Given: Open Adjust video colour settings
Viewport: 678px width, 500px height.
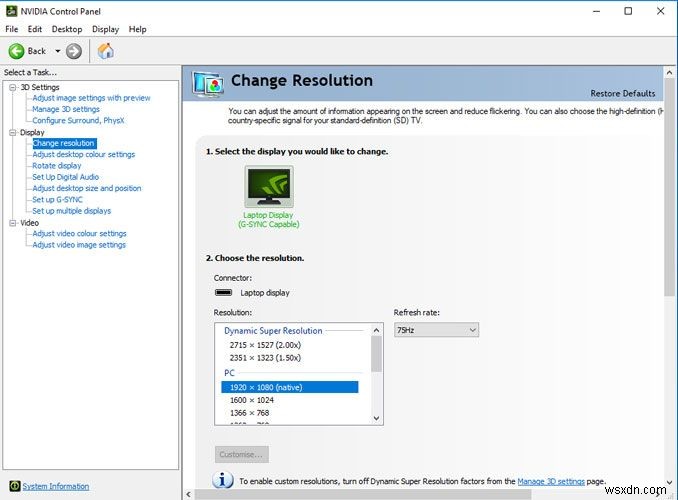Looking at the screenshot, I should coord(79,234).
